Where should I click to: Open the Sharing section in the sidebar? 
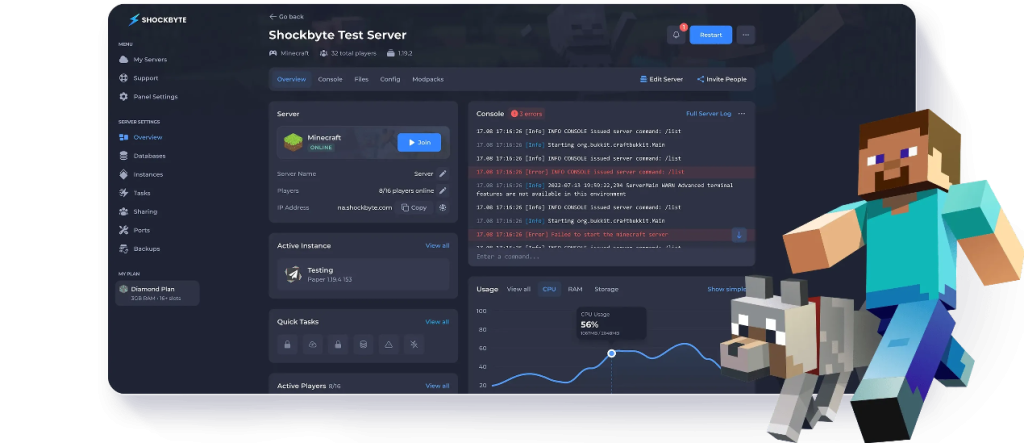pos(138,212)
